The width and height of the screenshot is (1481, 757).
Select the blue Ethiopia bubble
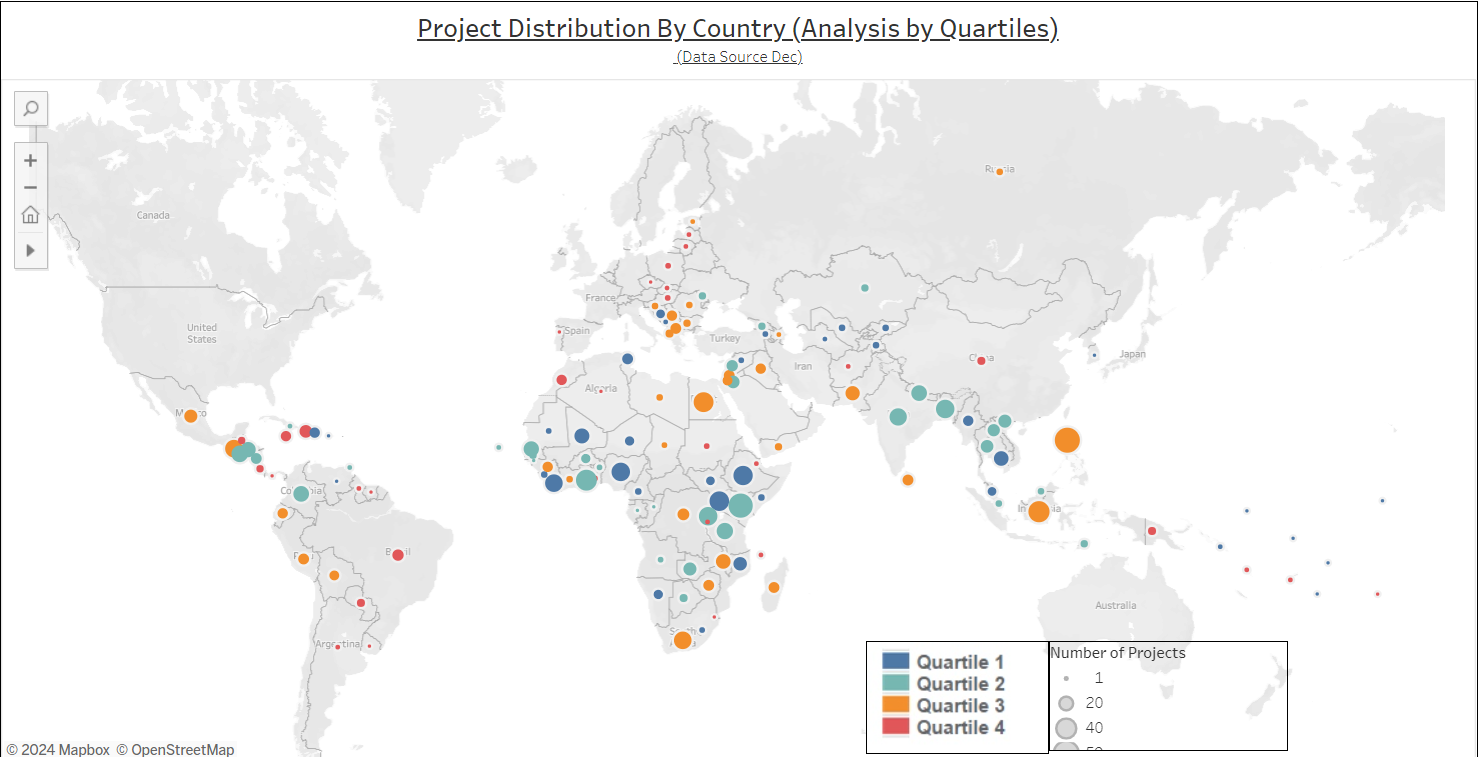[x=743, y=476]
